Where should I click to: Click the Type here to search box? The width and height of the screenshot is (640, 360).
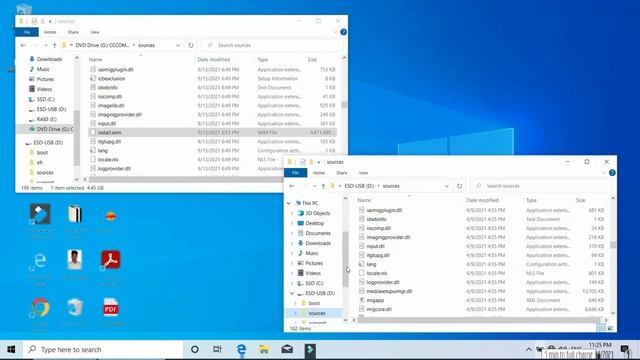point(102,349)
